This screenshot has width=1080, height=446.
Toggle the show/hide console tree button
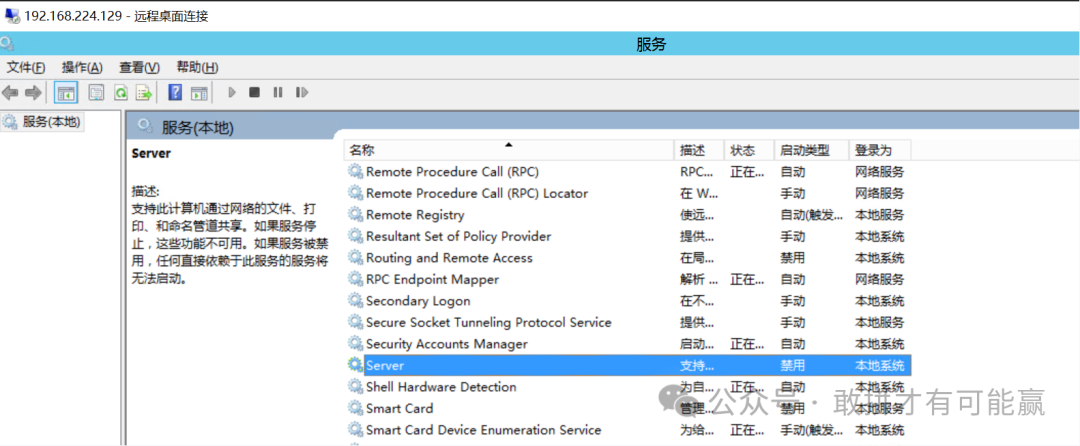pos(65,93)
